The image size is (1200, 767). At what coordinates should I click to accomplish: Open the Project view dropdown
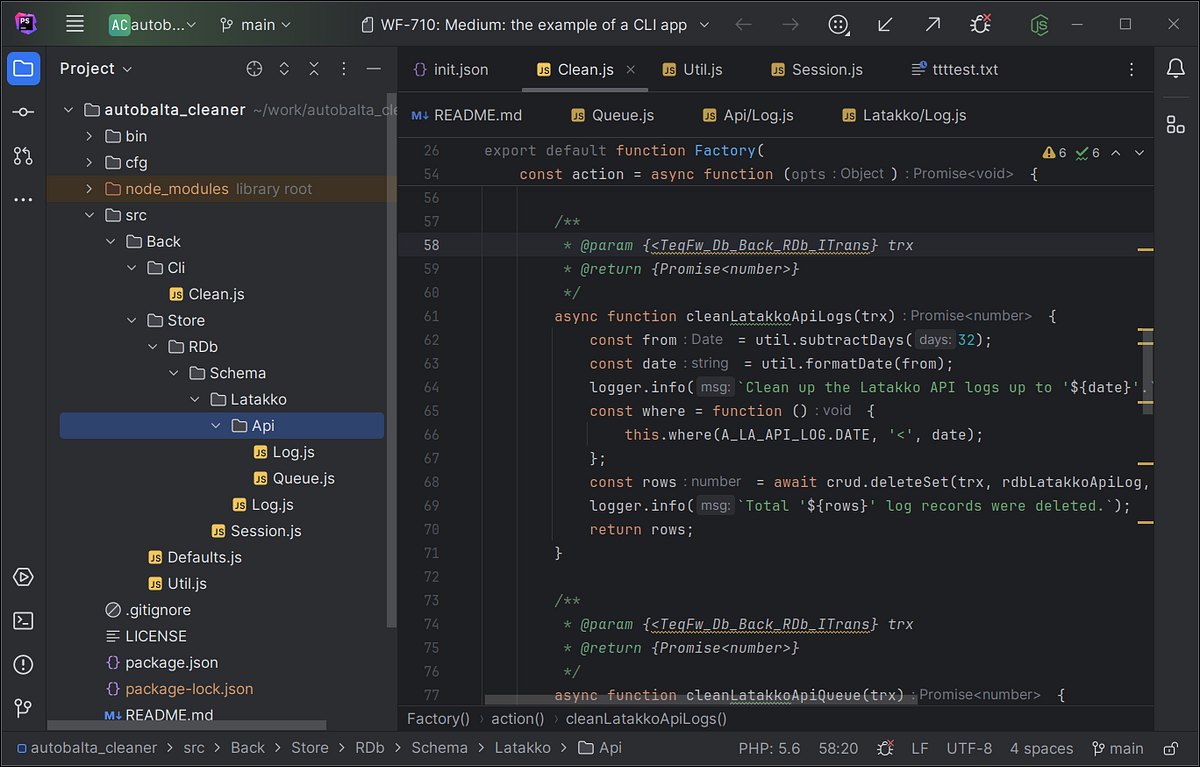click(x=96, y=69)
